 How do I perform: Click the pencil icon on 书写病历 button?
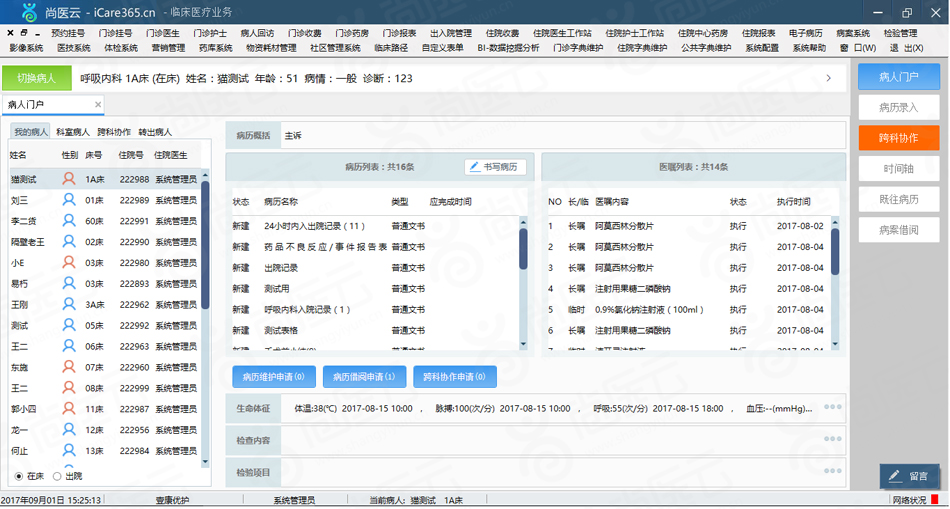[475, 167]
